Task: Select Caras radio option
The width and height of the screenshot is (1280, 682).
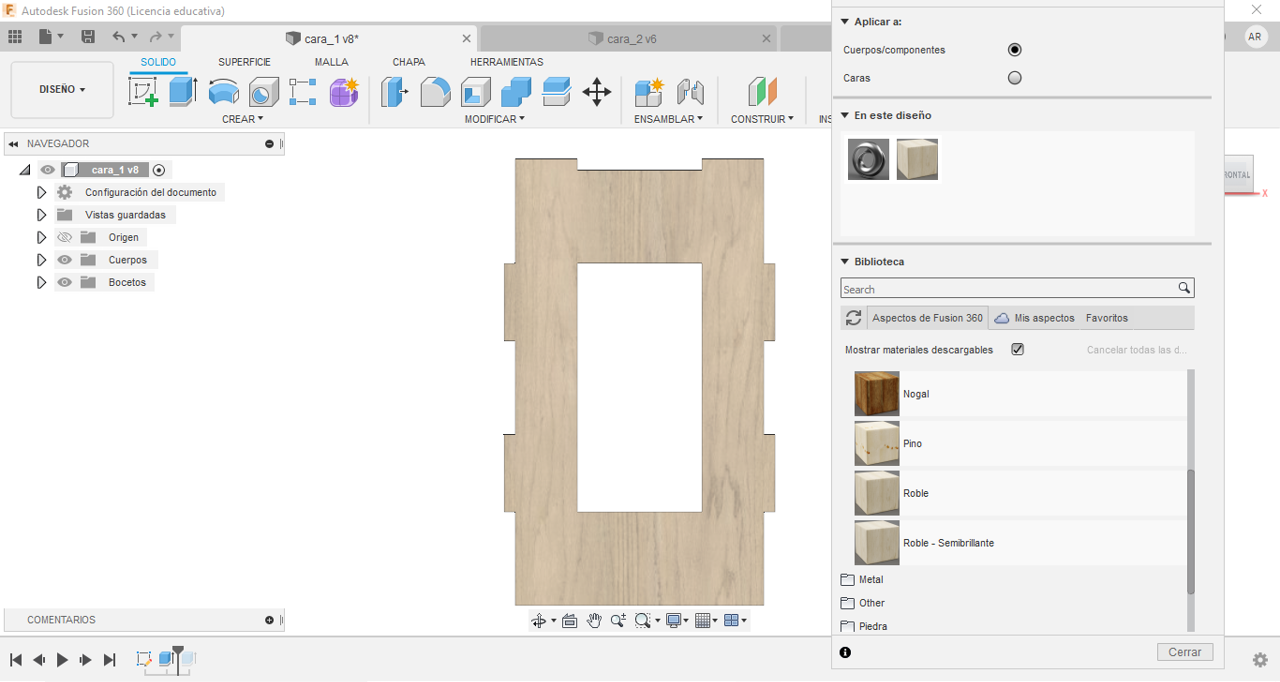Action: click(1015, 78)
